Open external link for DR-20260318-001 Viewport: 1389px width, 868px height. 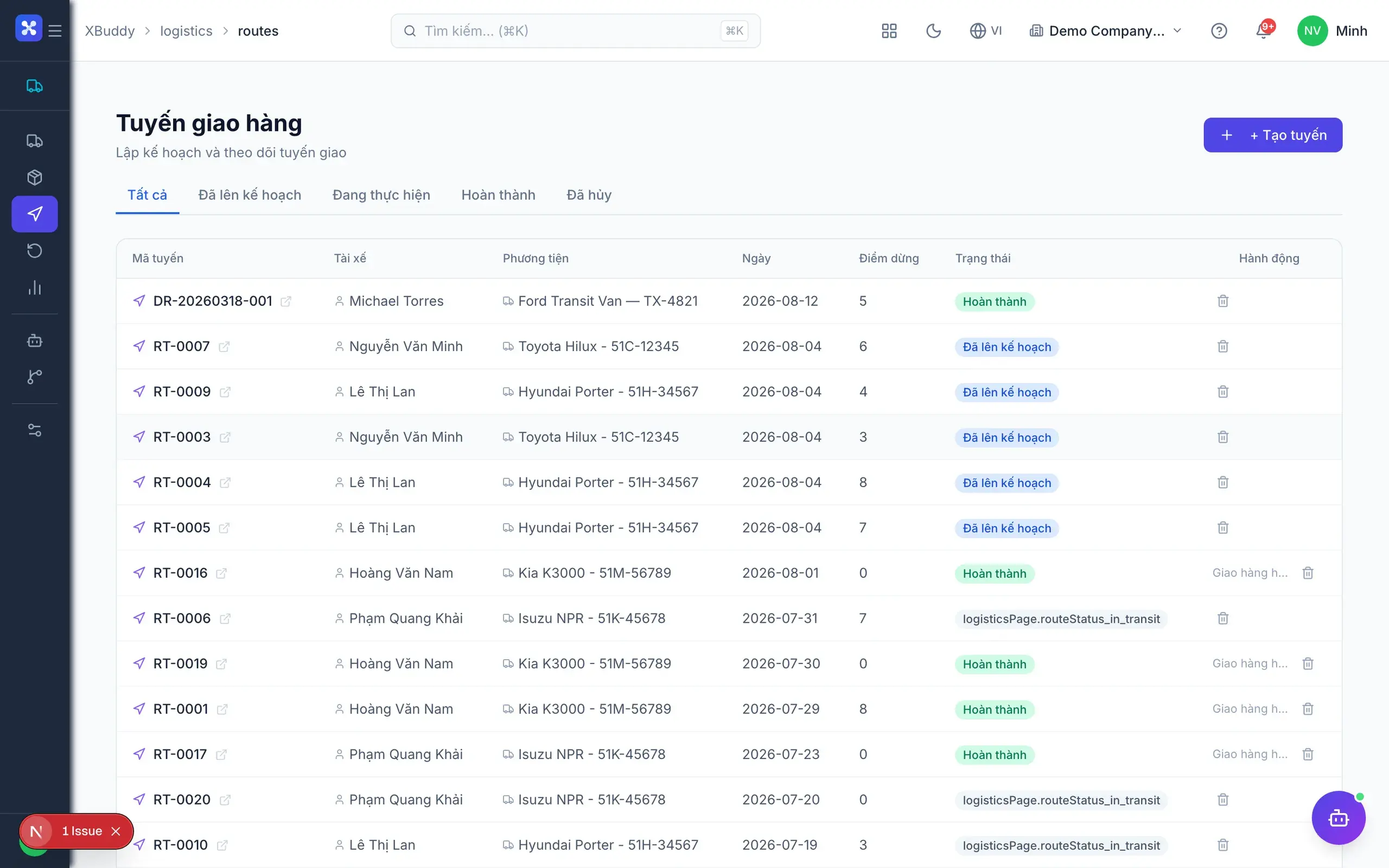286,302
